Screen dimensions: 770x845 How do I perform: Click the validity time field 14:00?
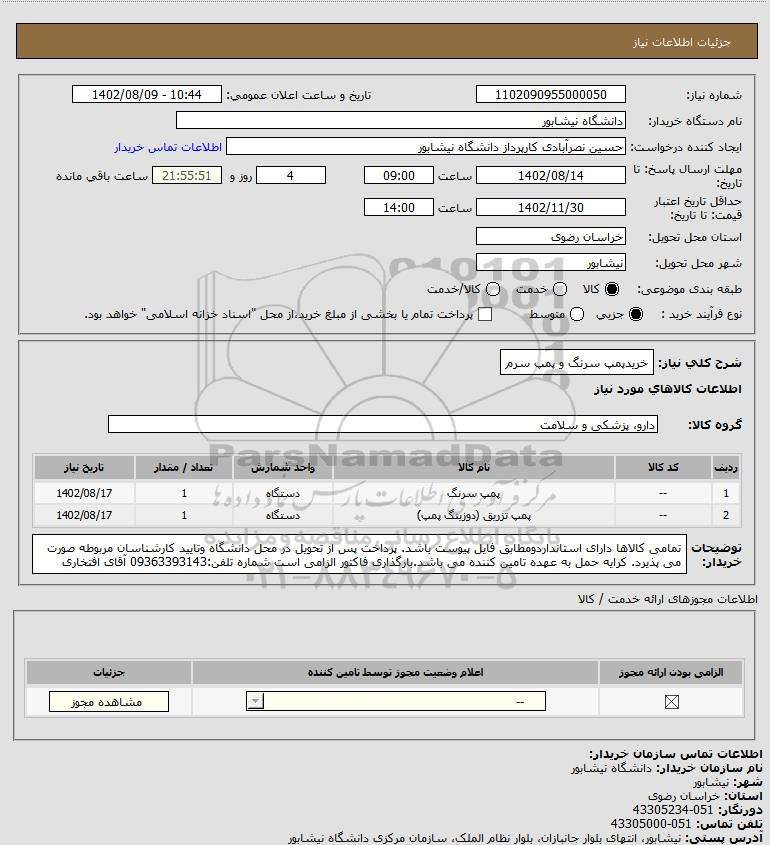click(x=399, y=207)
